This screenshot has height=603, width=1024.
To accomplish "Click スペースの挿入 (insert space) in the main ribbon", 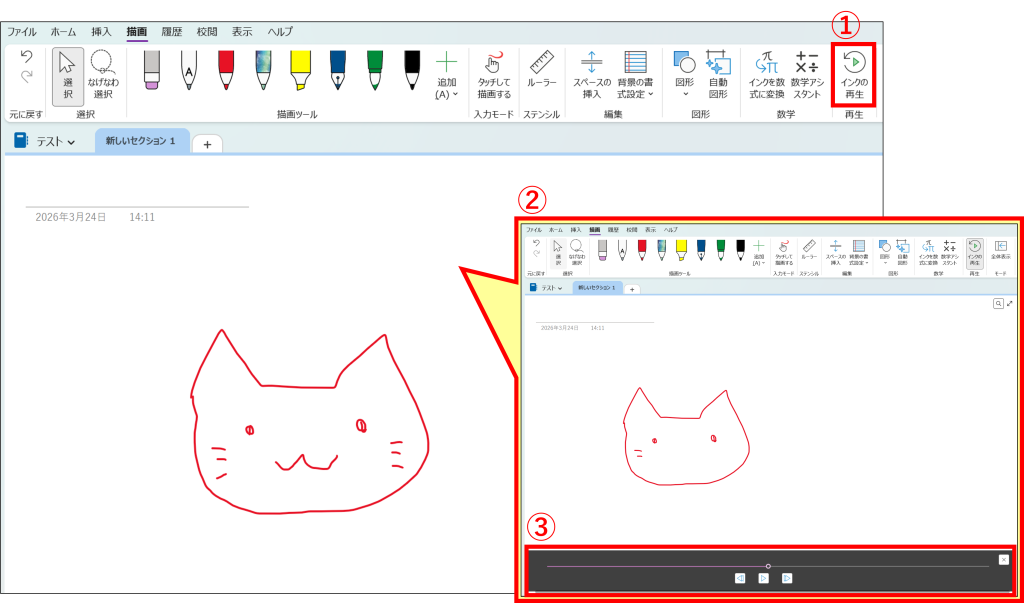I will tap(591, 75).
